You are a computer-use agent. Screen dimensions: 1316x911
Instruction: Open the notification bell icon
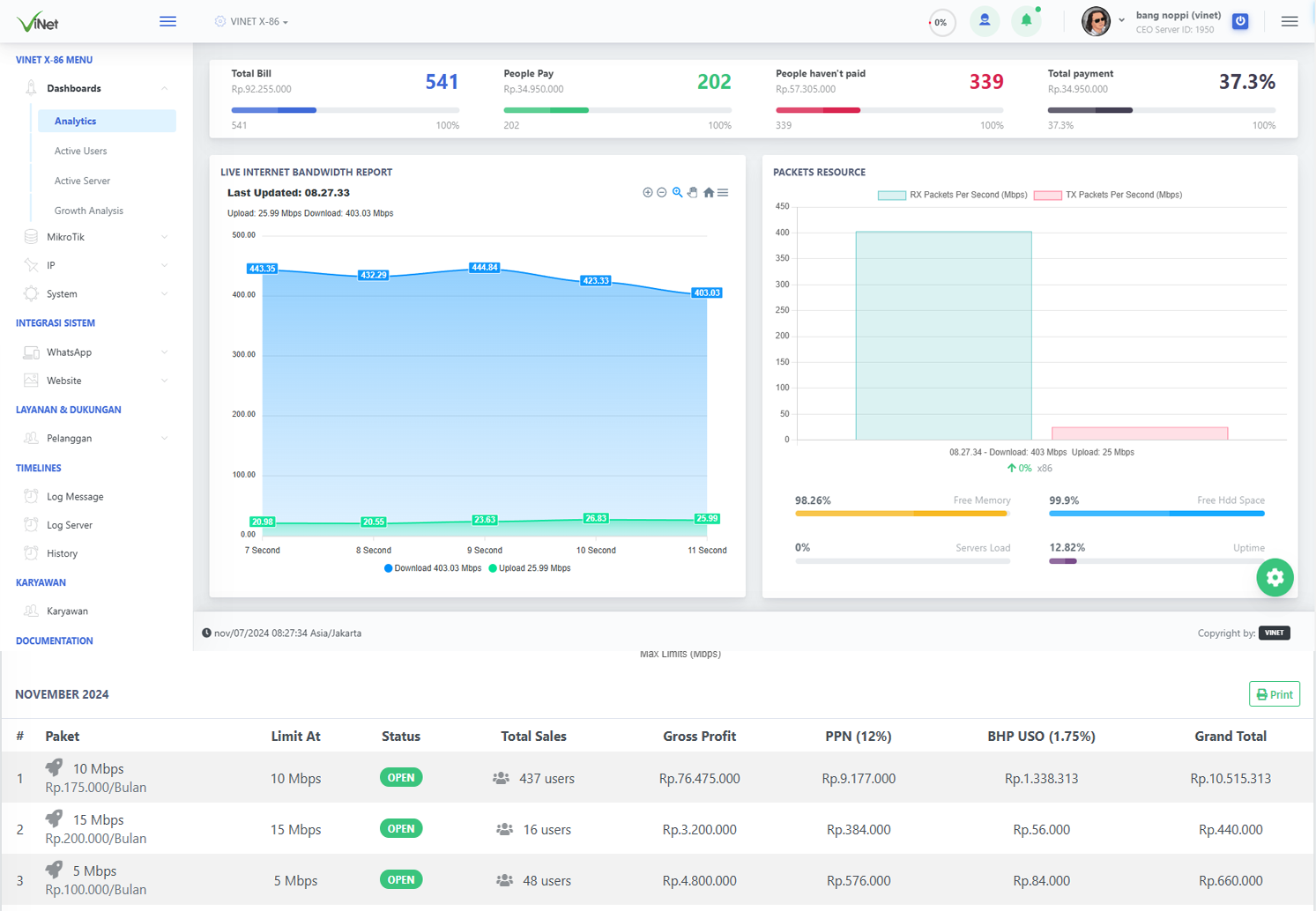[x=1026, y=20]
